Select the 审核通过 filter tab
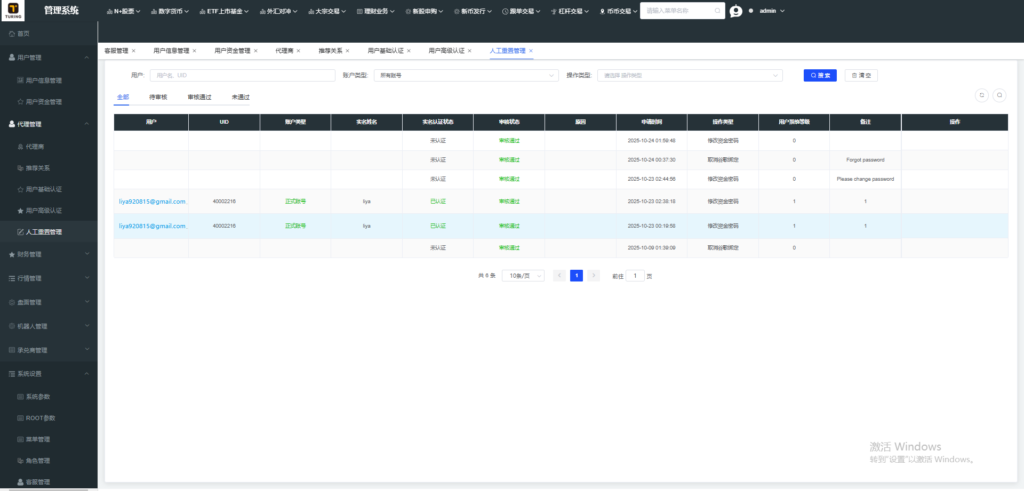 pos(199,97)
